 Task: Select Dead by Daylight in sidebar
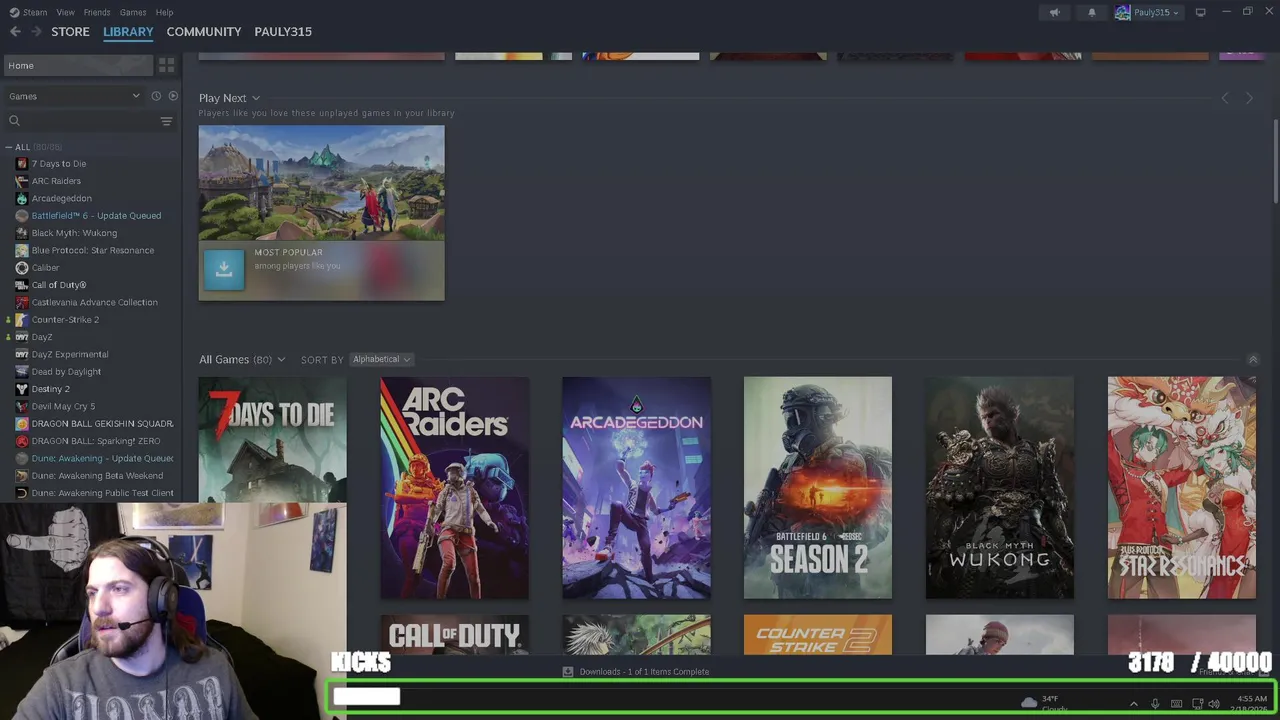pos(66,372)
